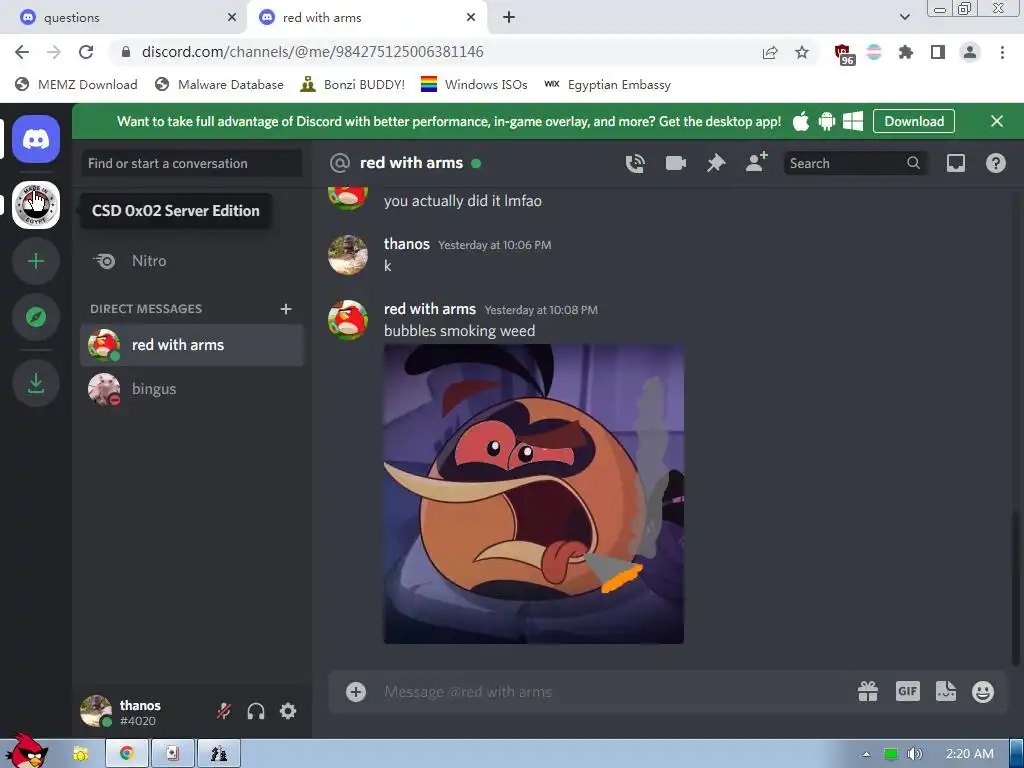Create a new DM plus icon
Image resolution: width=1024 pixels, height=768 pixels.
285,309
